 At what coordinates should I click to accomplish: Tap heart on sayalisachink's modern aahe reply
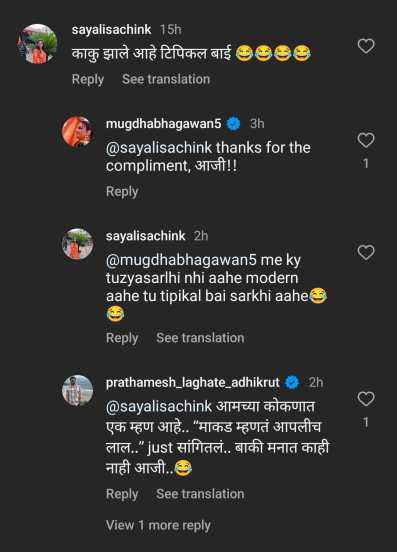[366, 252]
